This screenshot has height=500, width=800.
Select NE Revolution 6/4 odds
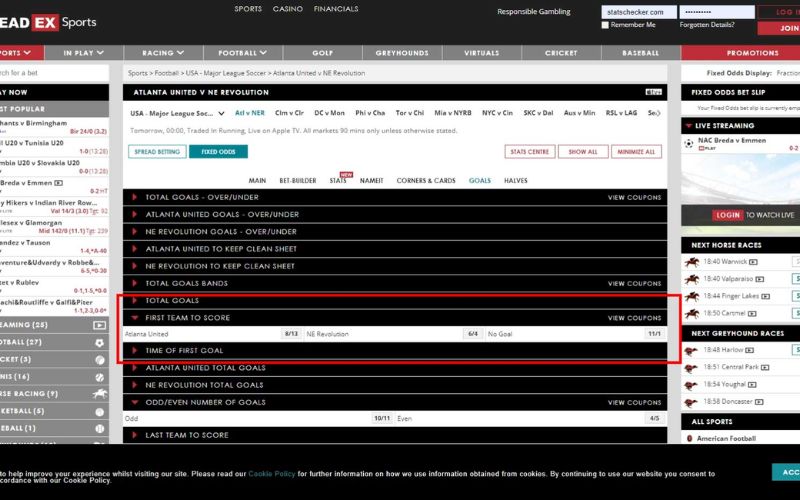[x=473, y=334]
